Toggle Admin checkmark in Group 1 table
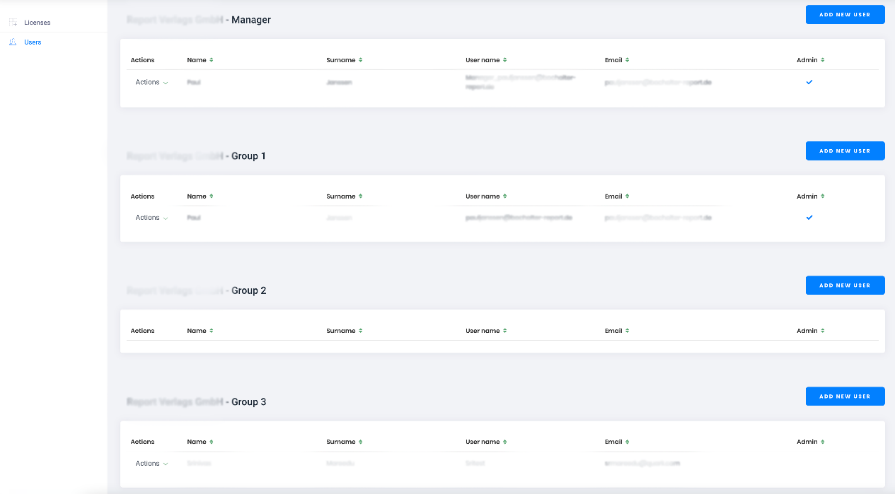The image size is (895, 494). tap(809, 217)
